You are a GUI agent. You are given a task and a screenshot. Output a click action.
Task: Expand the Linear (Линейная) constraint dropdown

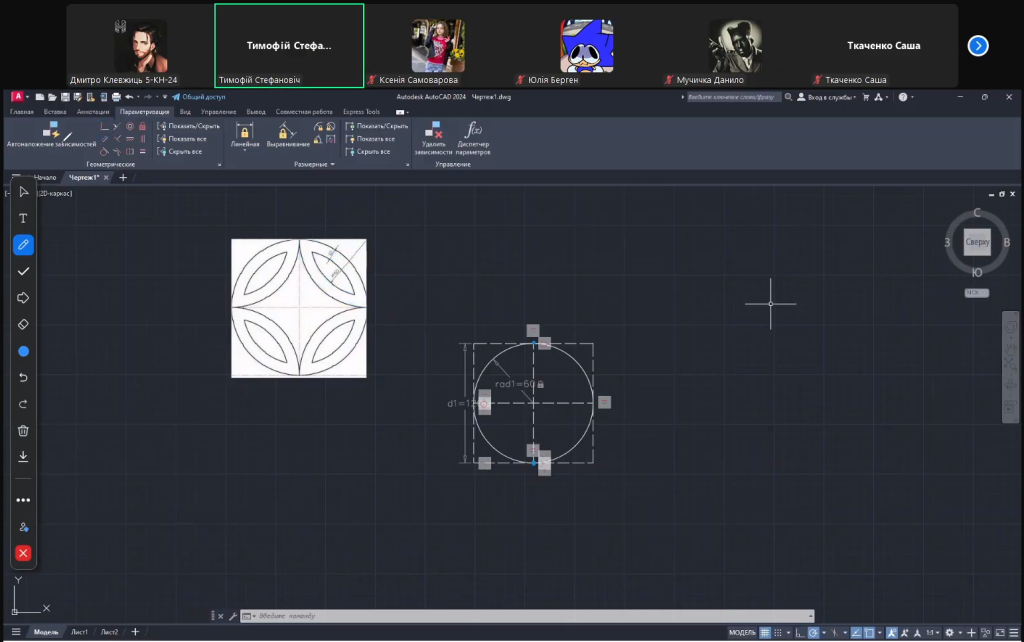point(244,151)
